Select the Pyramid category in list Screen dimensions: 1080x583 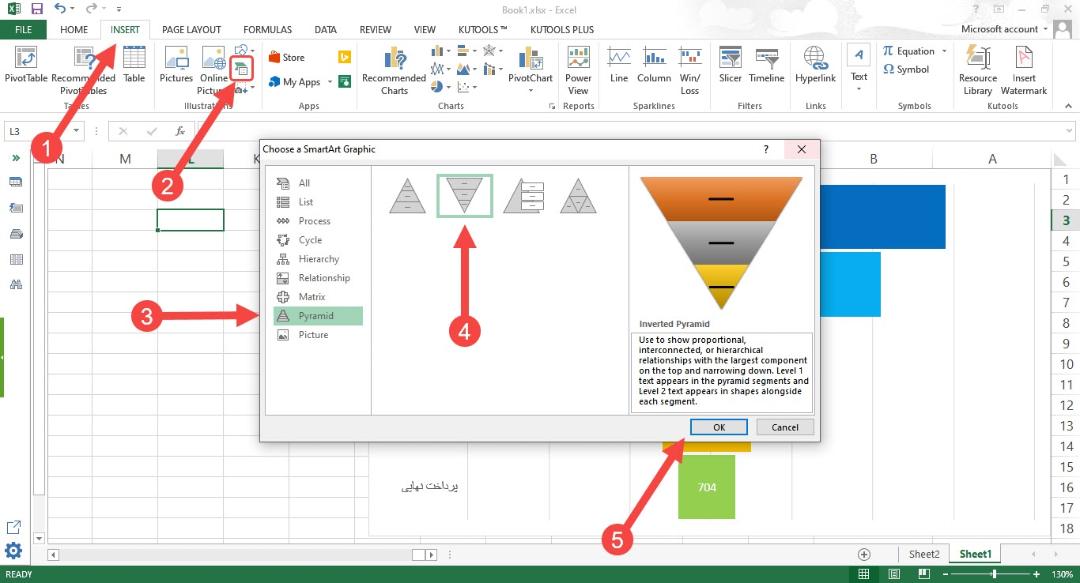coord(318,316)
